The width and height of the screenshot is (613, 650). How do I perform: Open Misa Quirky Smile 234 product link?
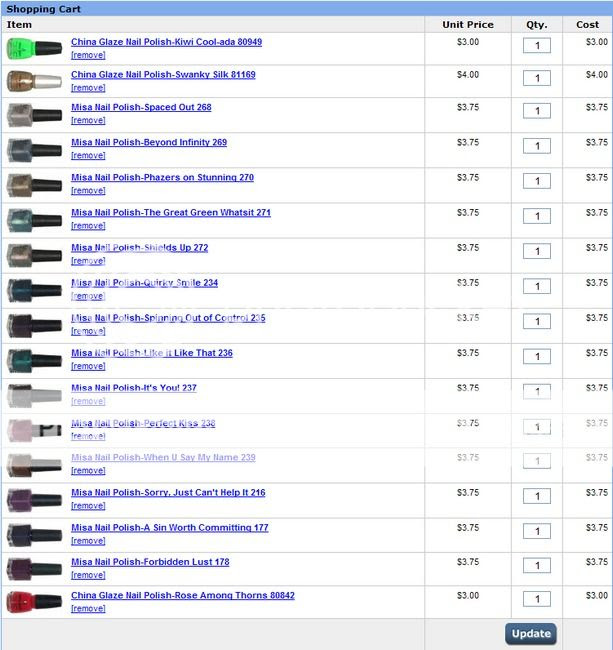(145, 283)
